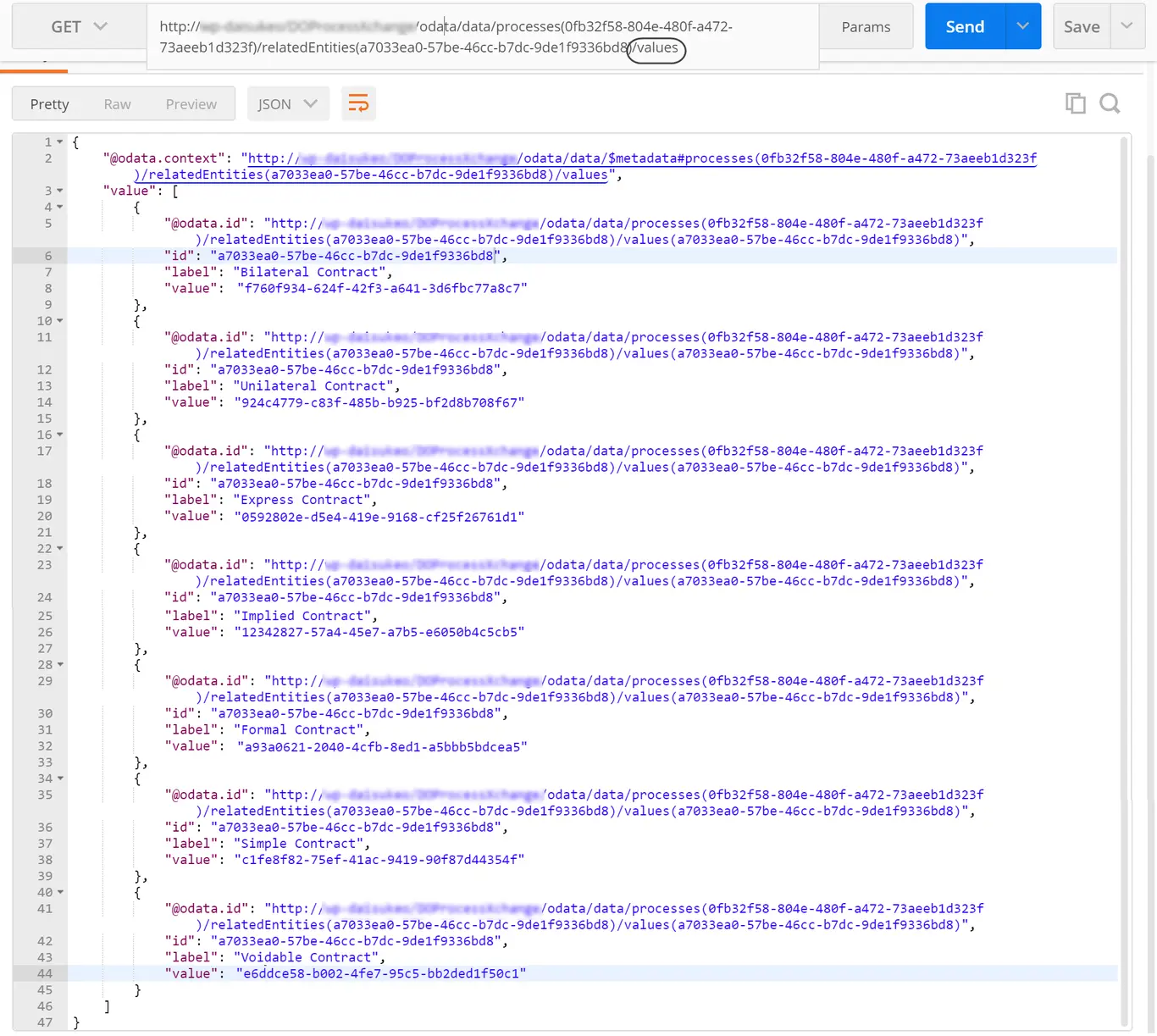Switch to Raw response view
This screenshot has height=1036, width=1157.
[x=117, y=104]
